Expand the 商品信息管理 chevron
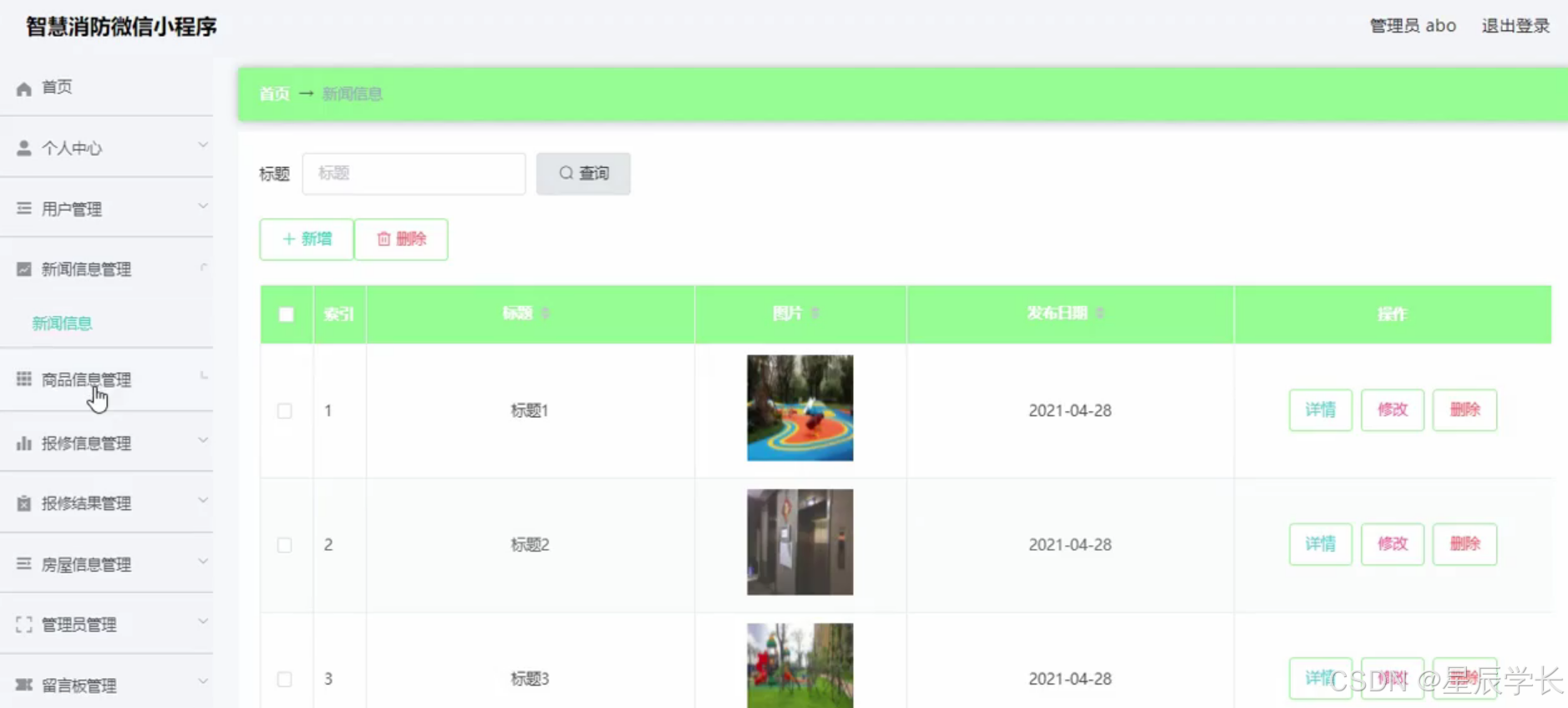This screenshot has height=708, width=1568. click(203, 377)
